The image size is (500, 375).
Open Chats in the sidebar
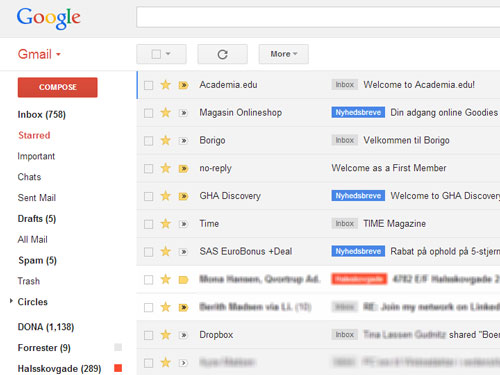[x=29, y=177]
